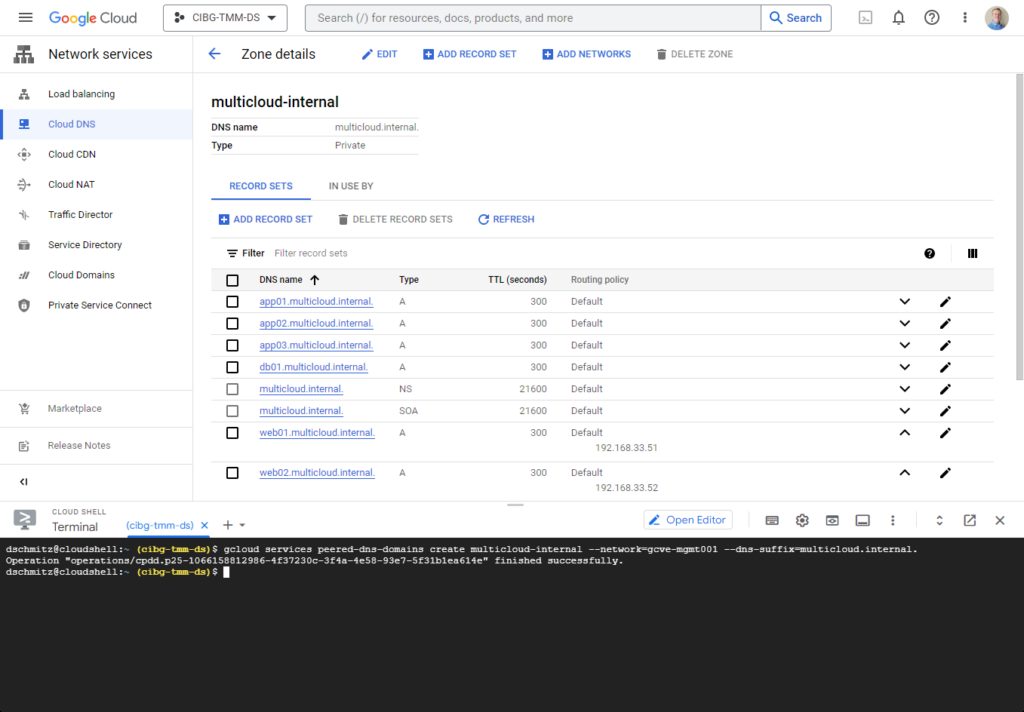Image resolution: width=1024 pixels, height=712 pixels.
Task: Open Cloud Shell more options menu
Action: [x=893, y=521]
